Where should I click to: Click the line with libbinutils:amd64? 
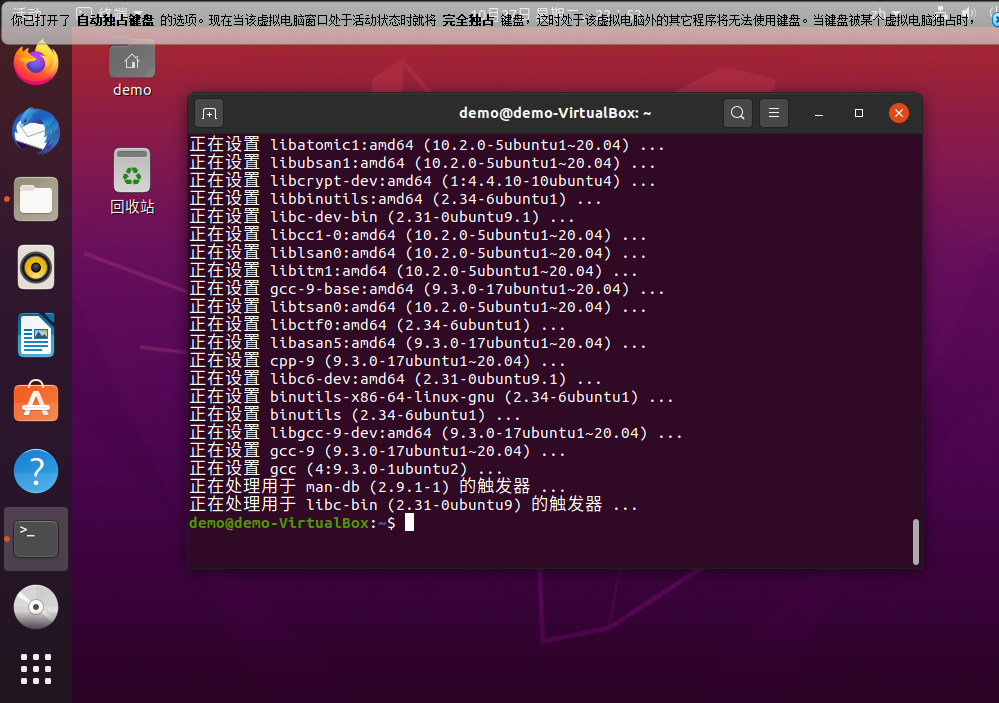(x=395, y=199)
